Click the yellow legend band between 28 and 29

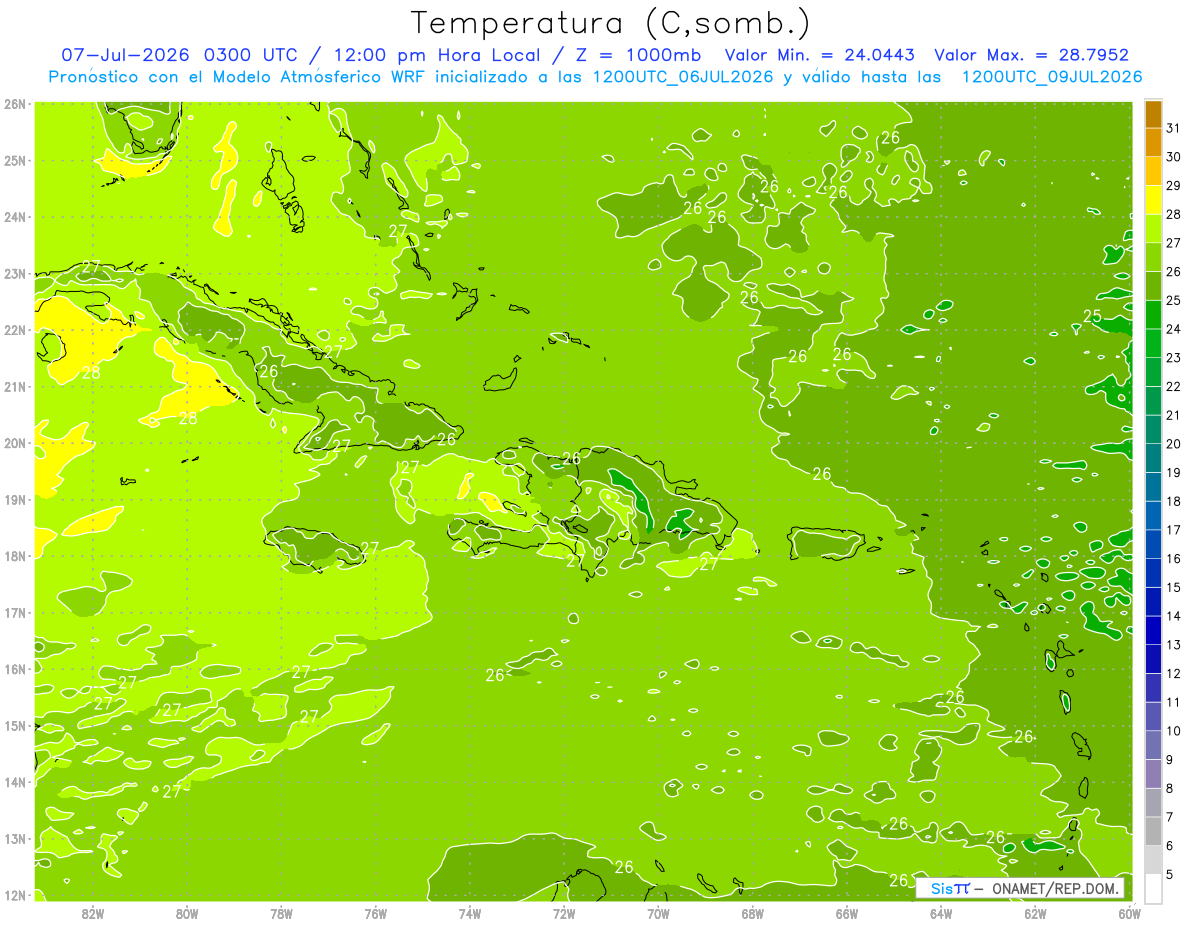pos(1153,200)
